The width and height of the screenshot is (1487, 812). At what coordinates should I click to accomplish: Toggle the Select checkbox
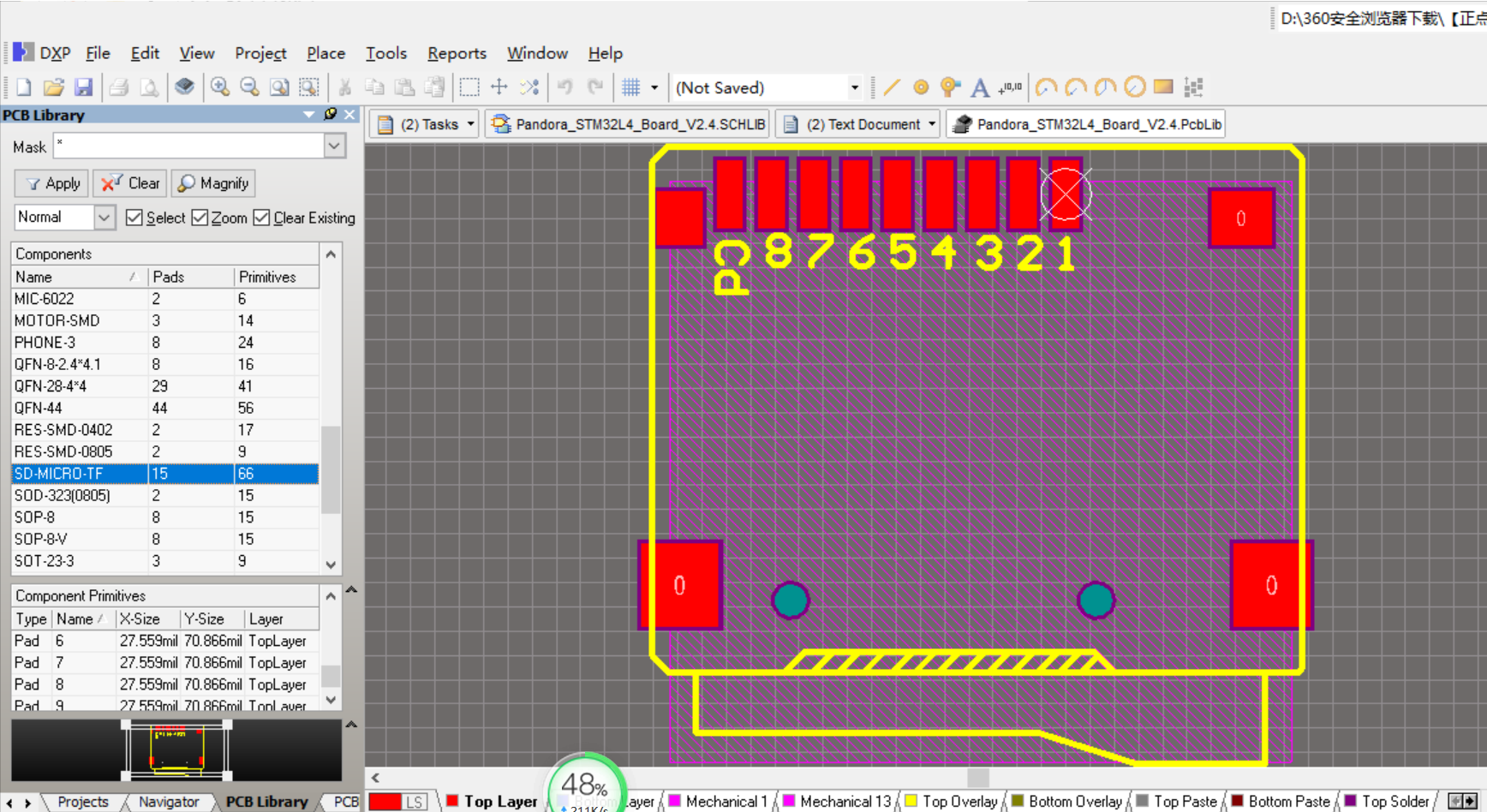(134, 218)
